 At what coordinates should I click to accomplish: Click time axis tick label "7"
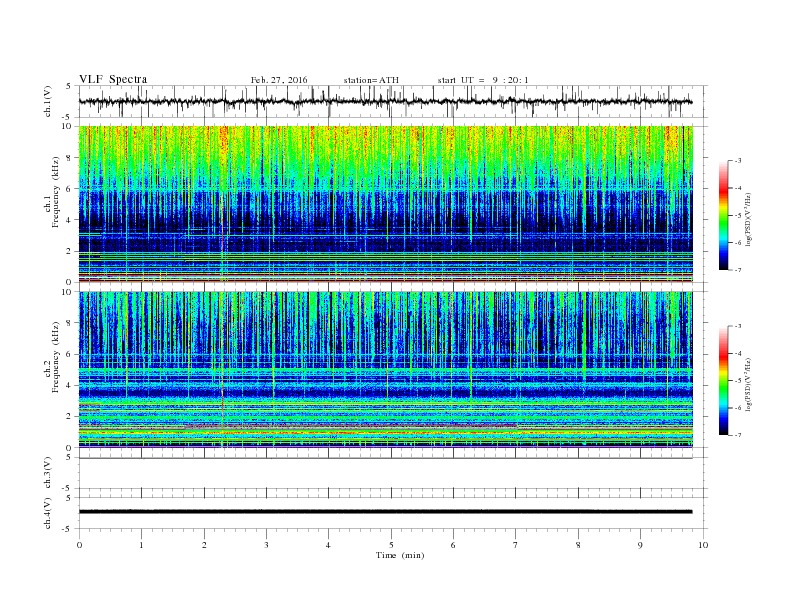pyautogui.click(x=516, y=545)
